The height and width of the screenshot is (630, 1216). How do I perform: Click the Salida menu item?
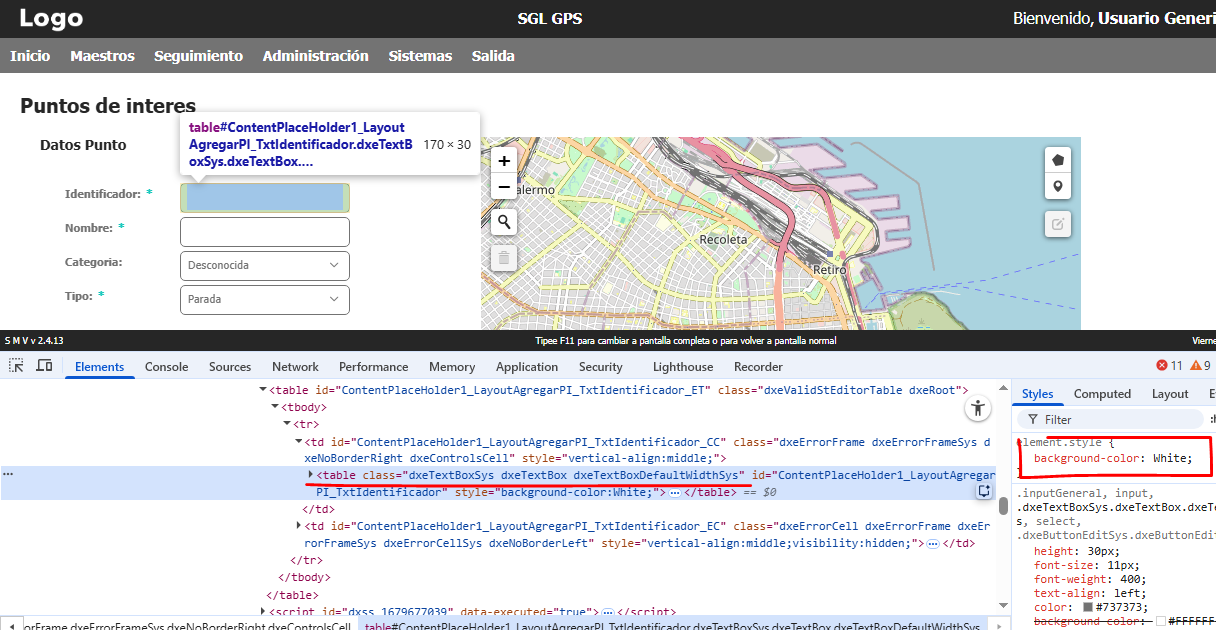(x=493, y=56)
